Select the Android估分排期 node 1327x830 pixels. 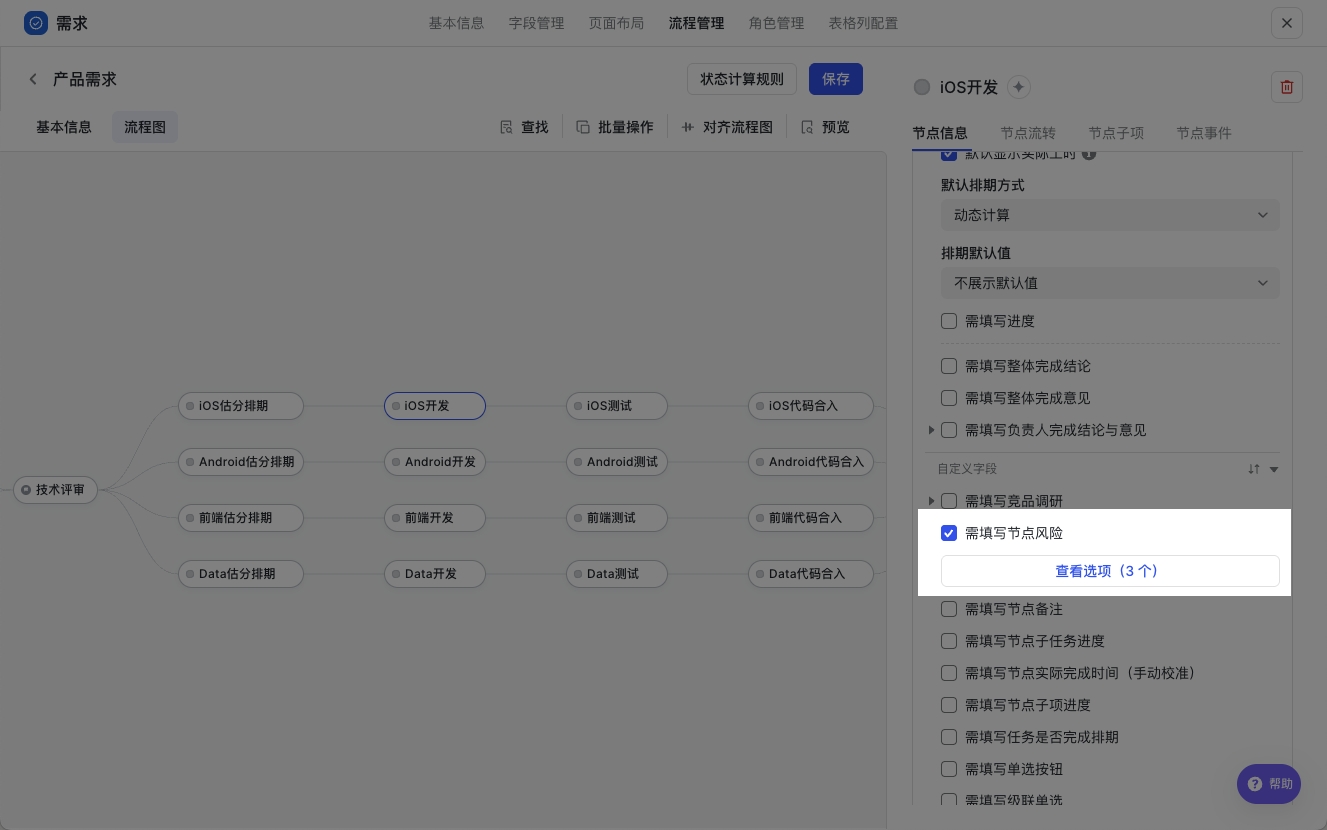pyautogui.click(x=240, y=462)
